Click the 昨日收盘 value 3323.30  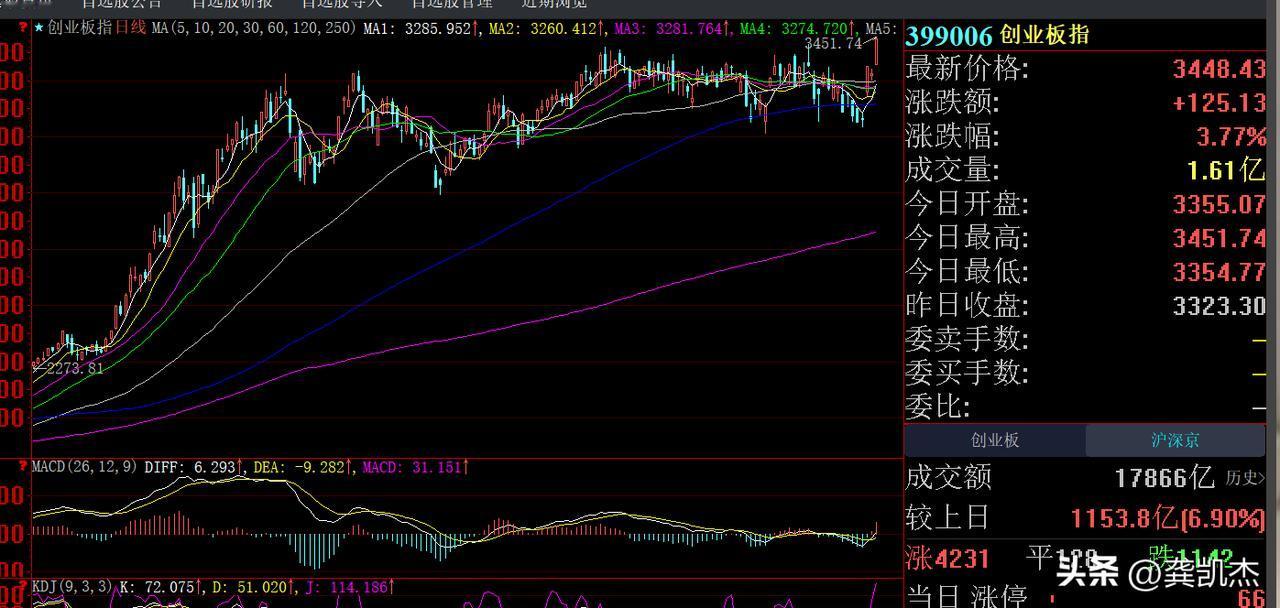pyautogui.click(x=1219, y=306)
